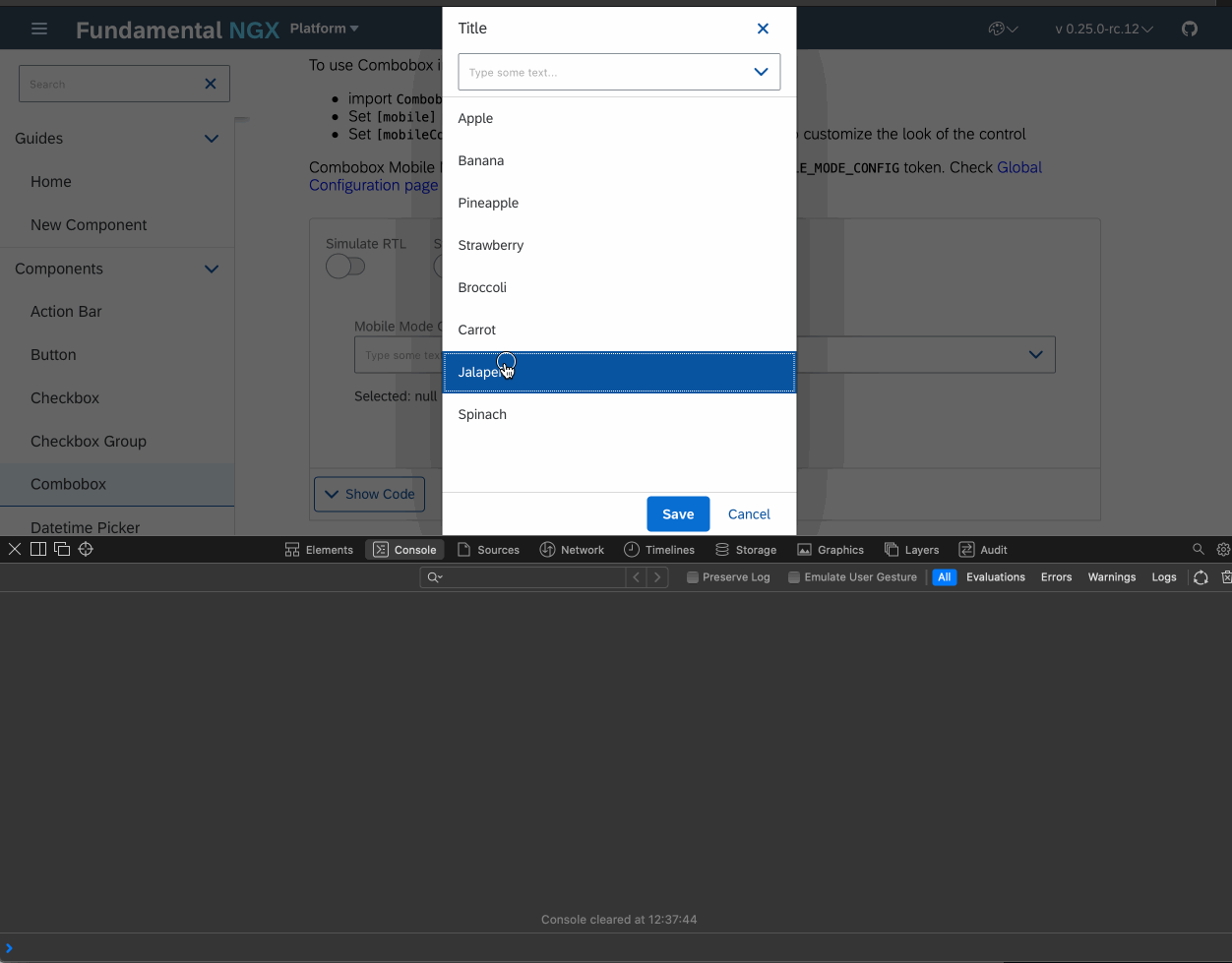Close the Web Inspector panel
The image size is (1232, 963).
(x=15, y=549)
